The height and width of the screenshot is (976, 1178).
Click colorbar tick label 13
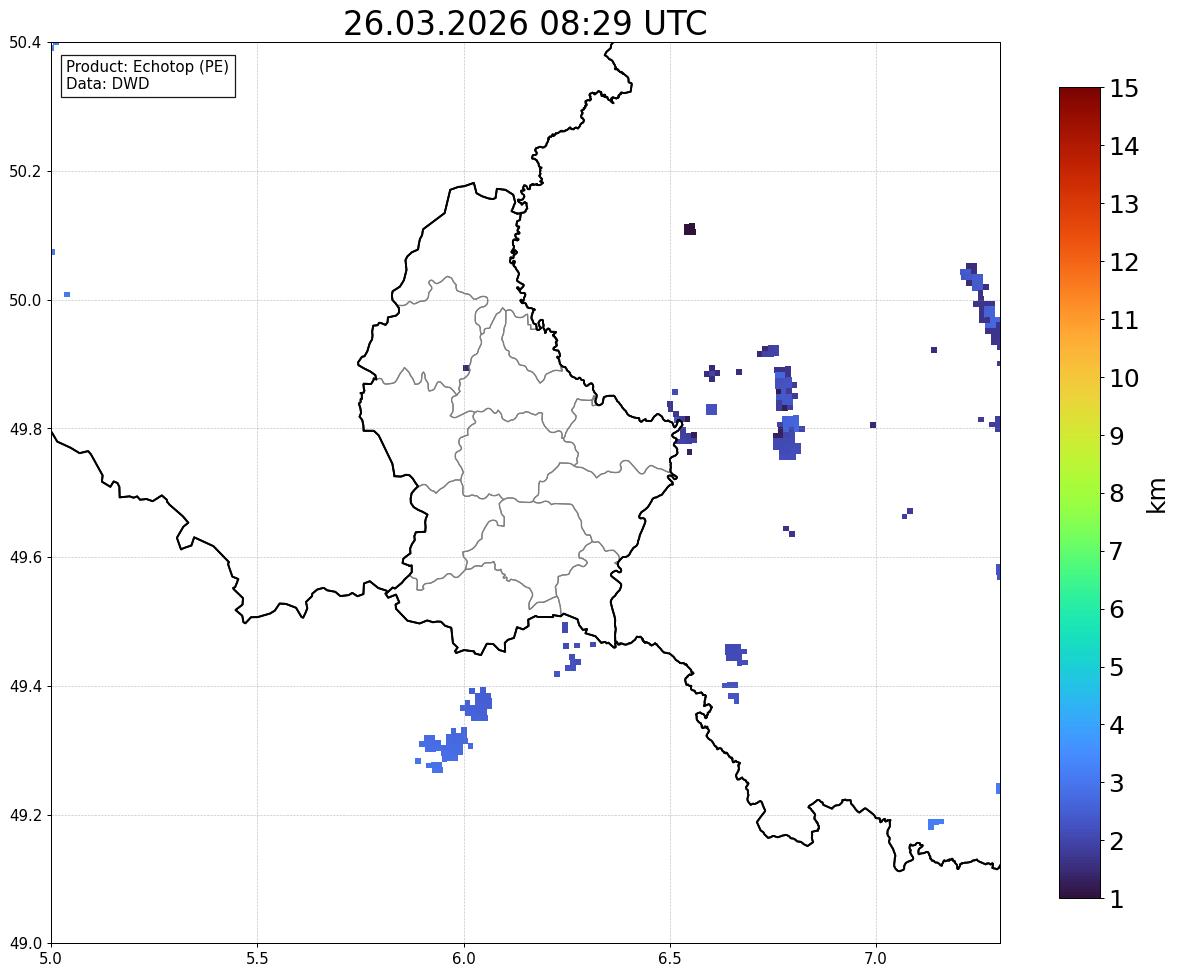(1124, 204)
